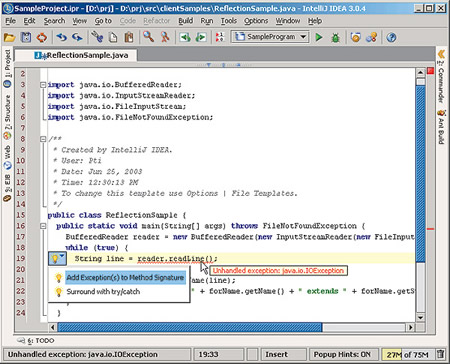This screenshot has width=450, height=364.
Task: Collapse the imports fold marker
Action: tap(43, 85)
